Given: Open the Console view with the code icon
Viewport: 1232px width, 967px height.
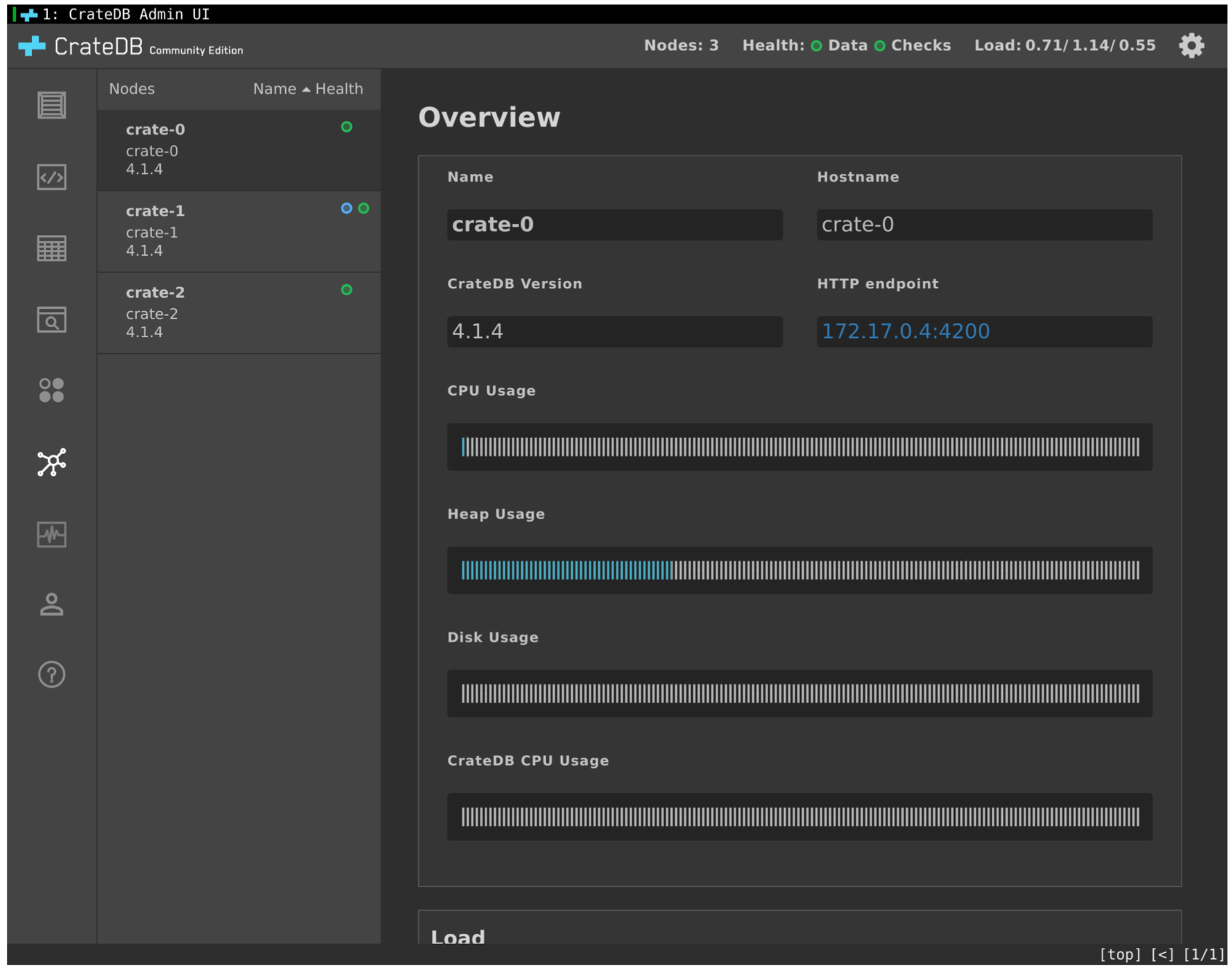Looking at the screenshot, I should click(52, 178).
